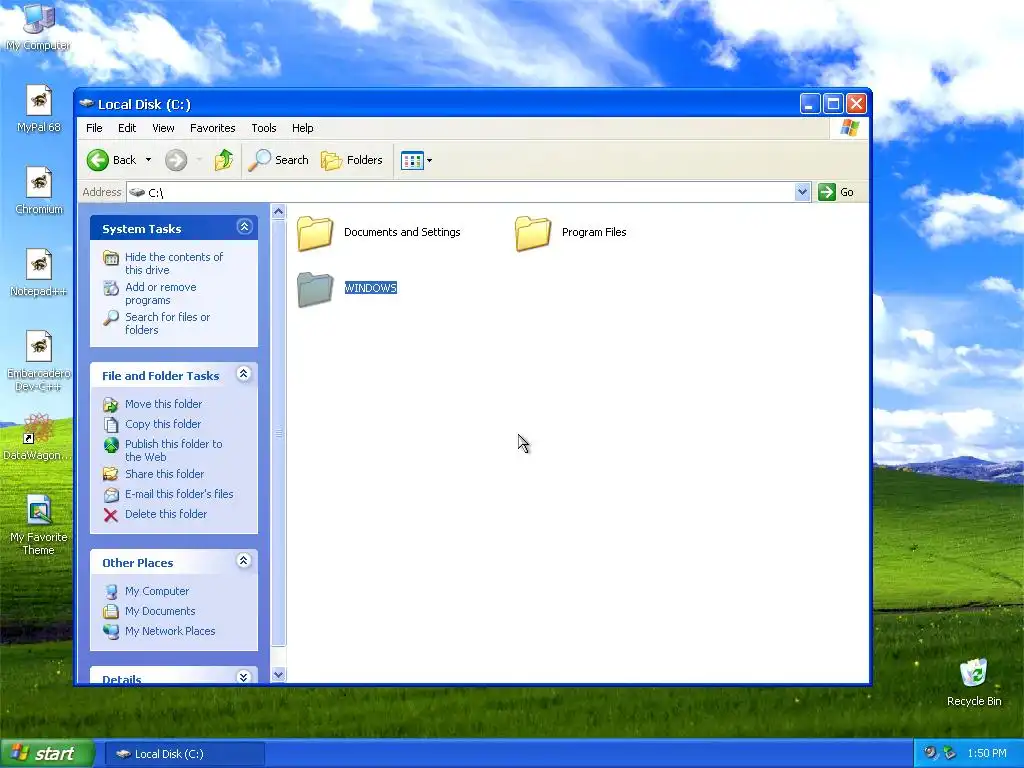The width and height of the screenshot is (1024, 768).
Task: Click the Start button
Action: (47, 754)
